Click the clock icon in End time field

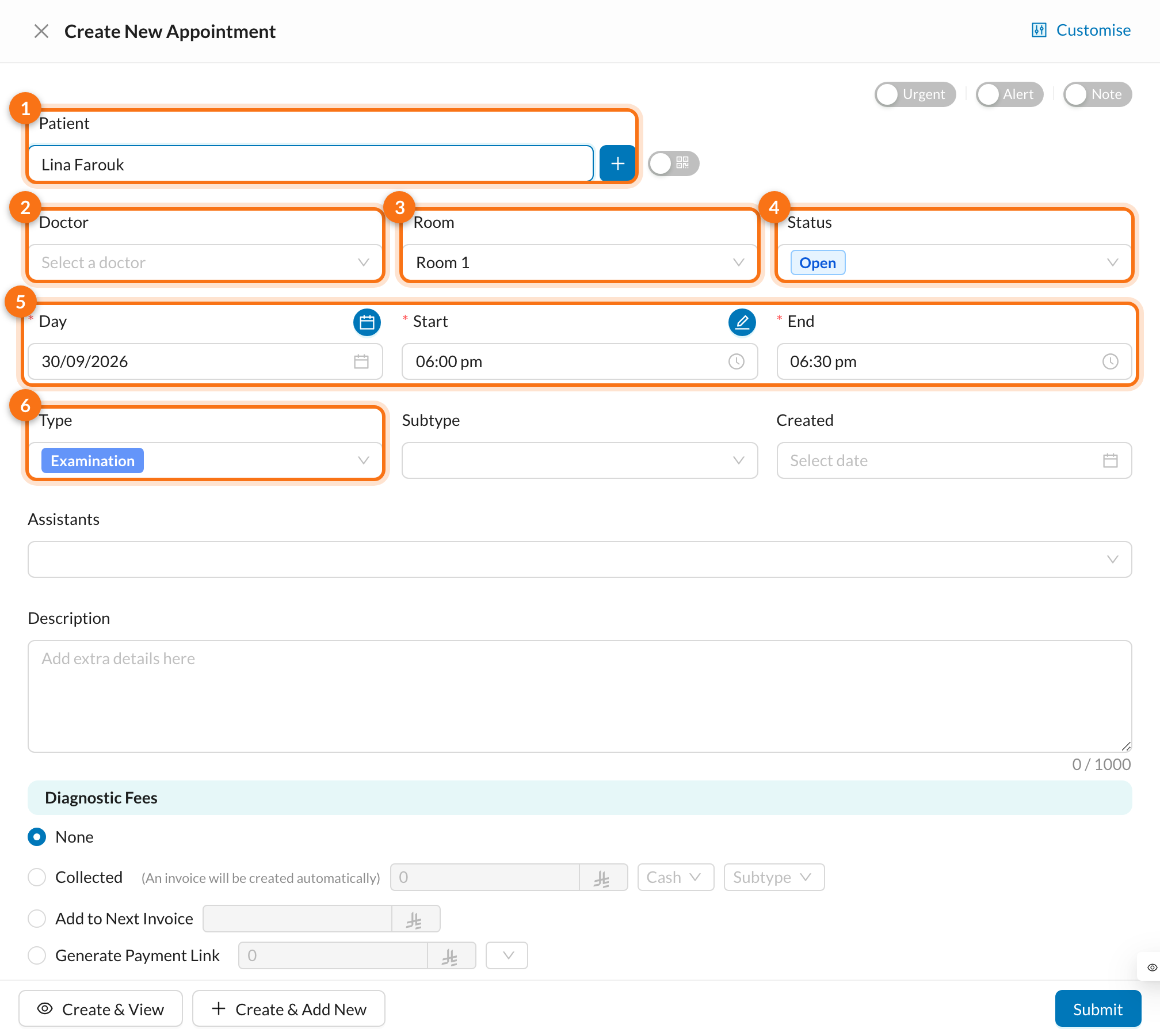click(1111, 361)
